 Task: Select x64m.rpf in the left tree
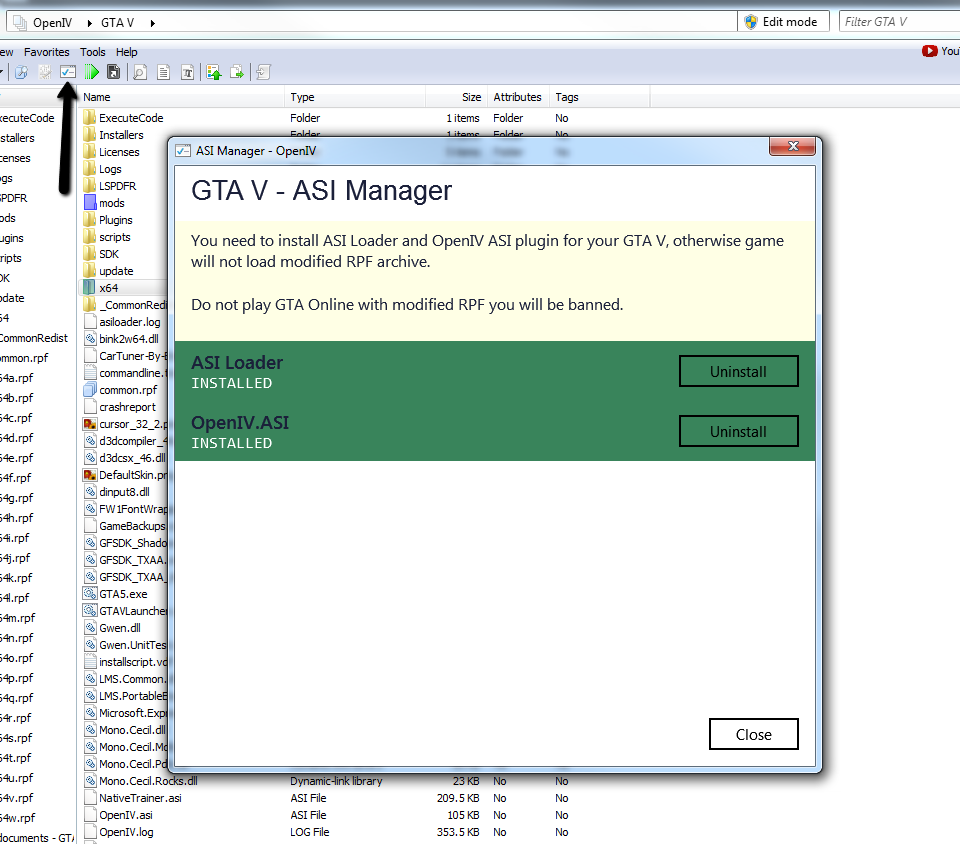[18, 618]
